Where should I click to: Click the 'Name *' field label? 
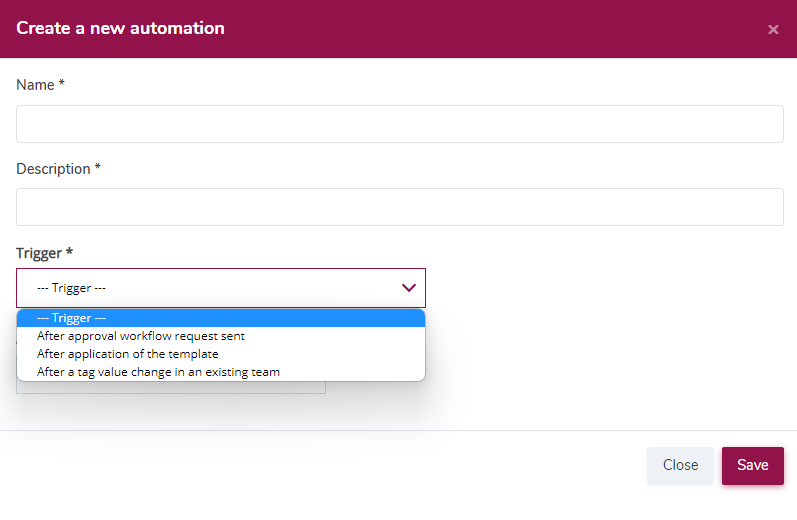[40, 84]
